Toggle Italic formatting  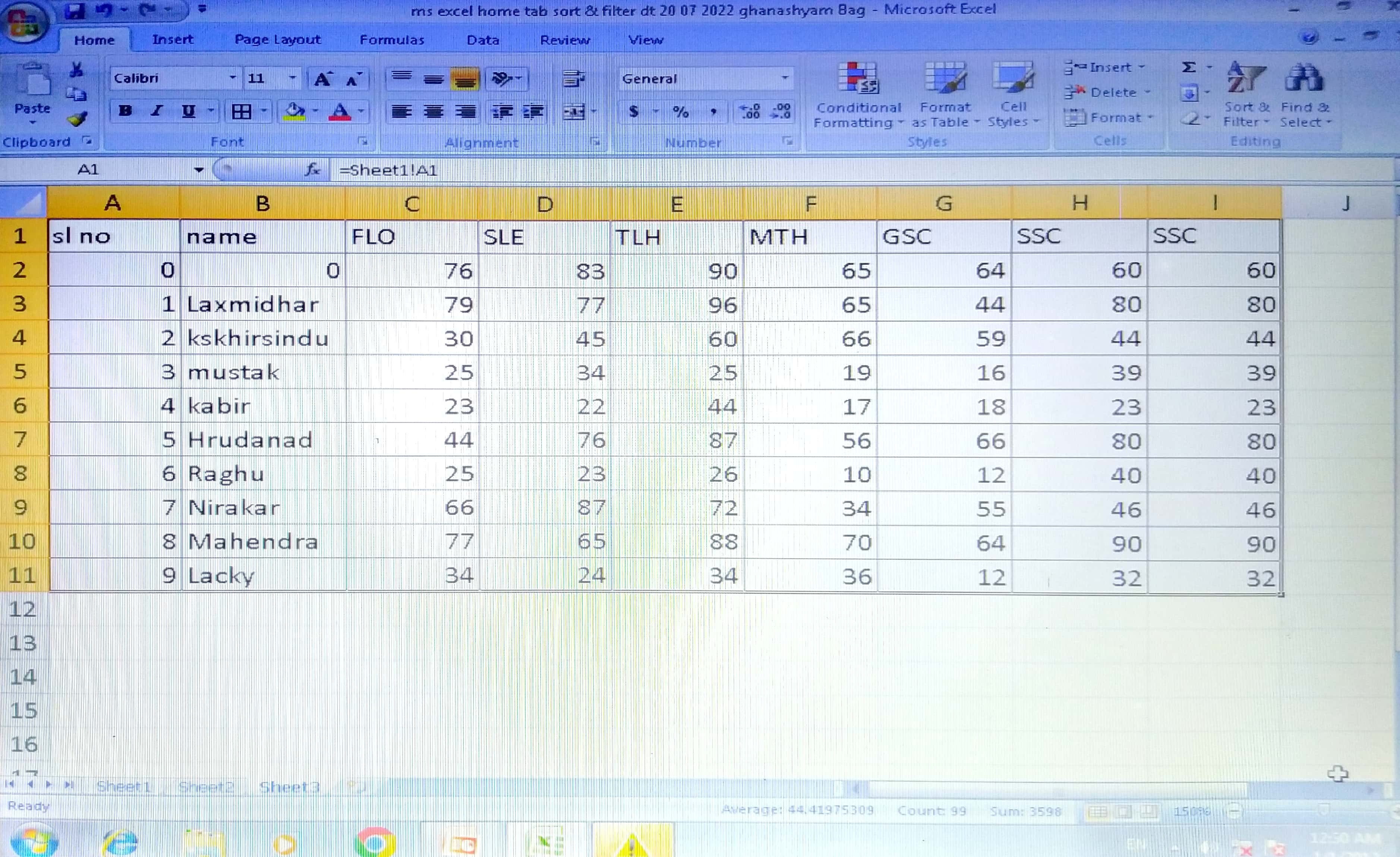pos(157,111)
